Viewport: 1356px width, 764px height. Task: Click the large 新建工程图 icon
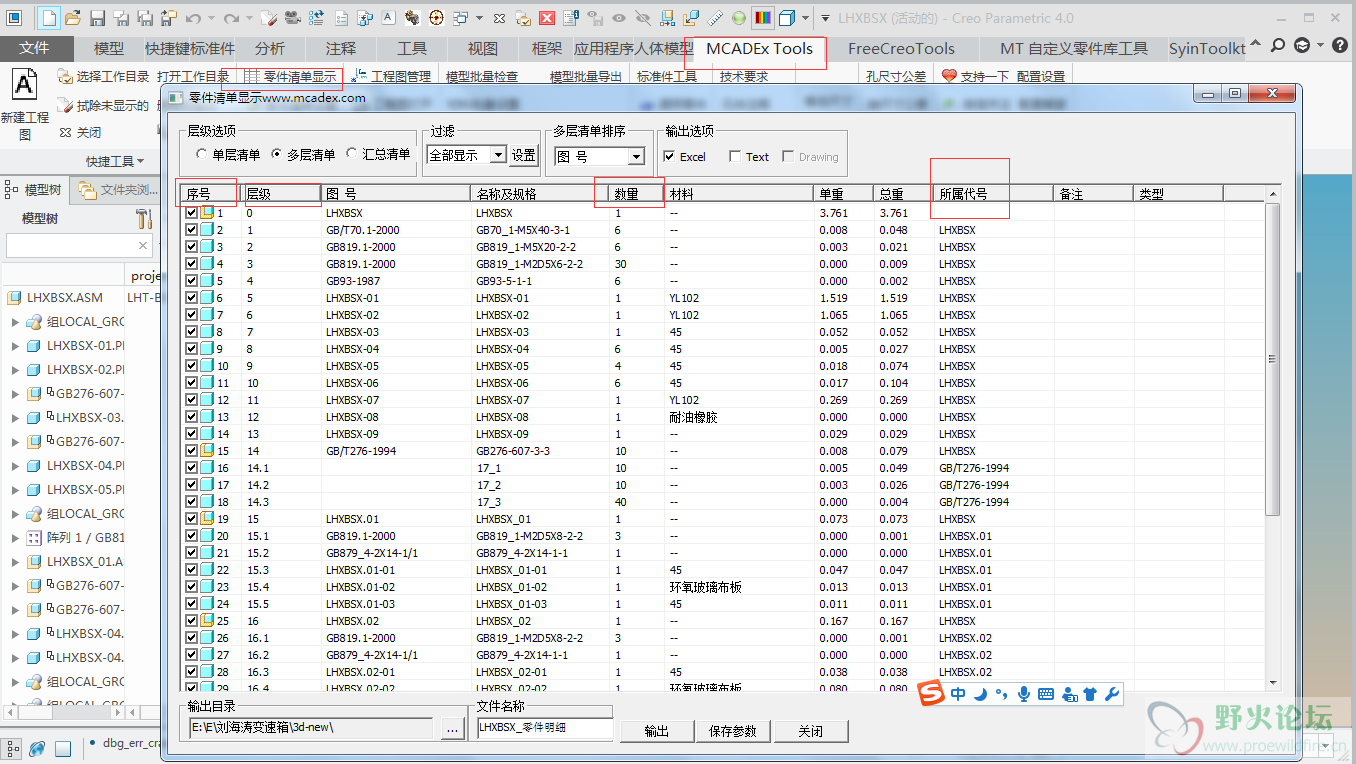click(25, 86)
